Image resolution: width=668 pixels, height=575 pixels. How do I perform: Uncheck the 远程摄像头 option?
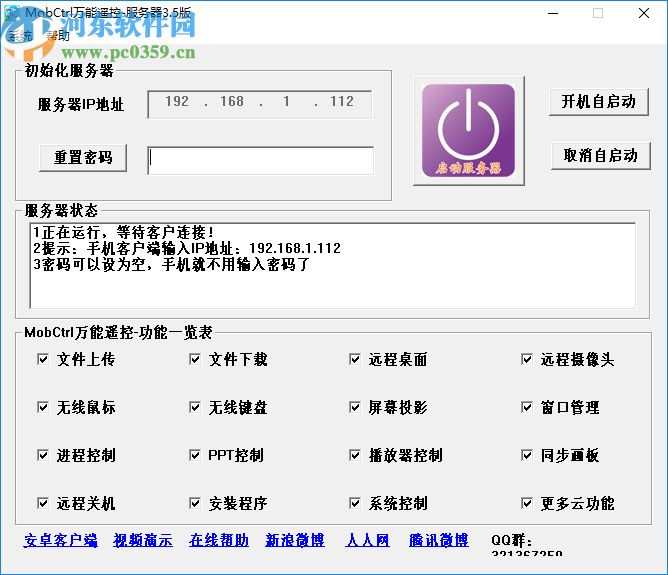[527, 359]
